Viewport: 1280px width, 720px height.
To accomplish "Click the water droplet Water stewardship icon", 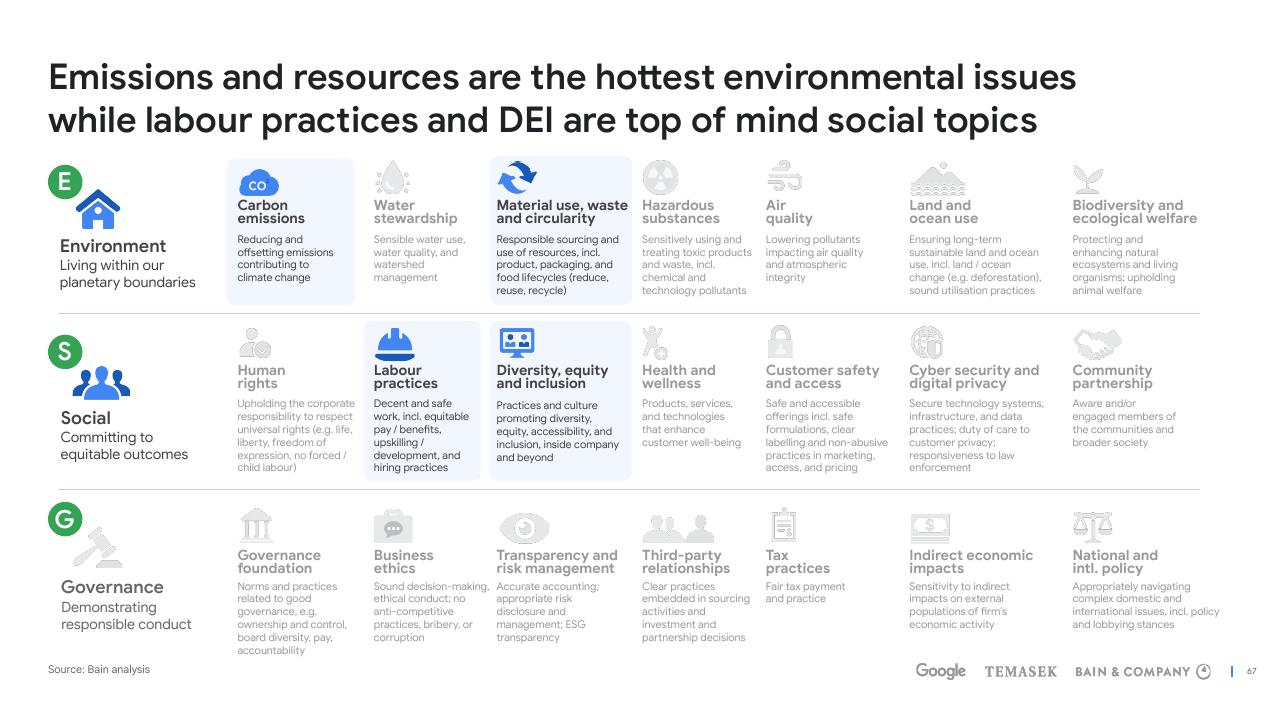I will 391,179.
